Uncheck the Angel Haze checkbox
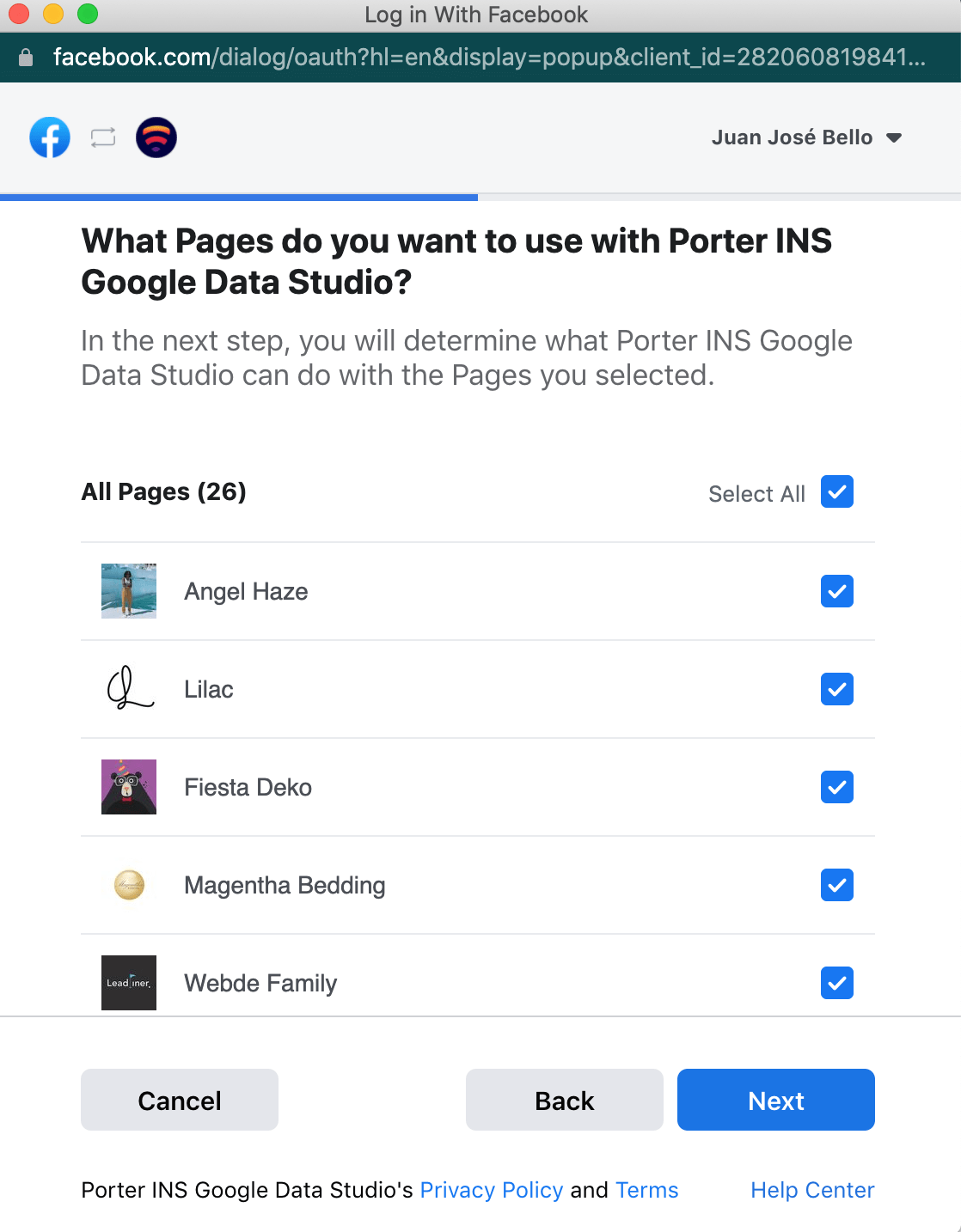Viewport: 961px width, 1232px height. click(837, 591)
